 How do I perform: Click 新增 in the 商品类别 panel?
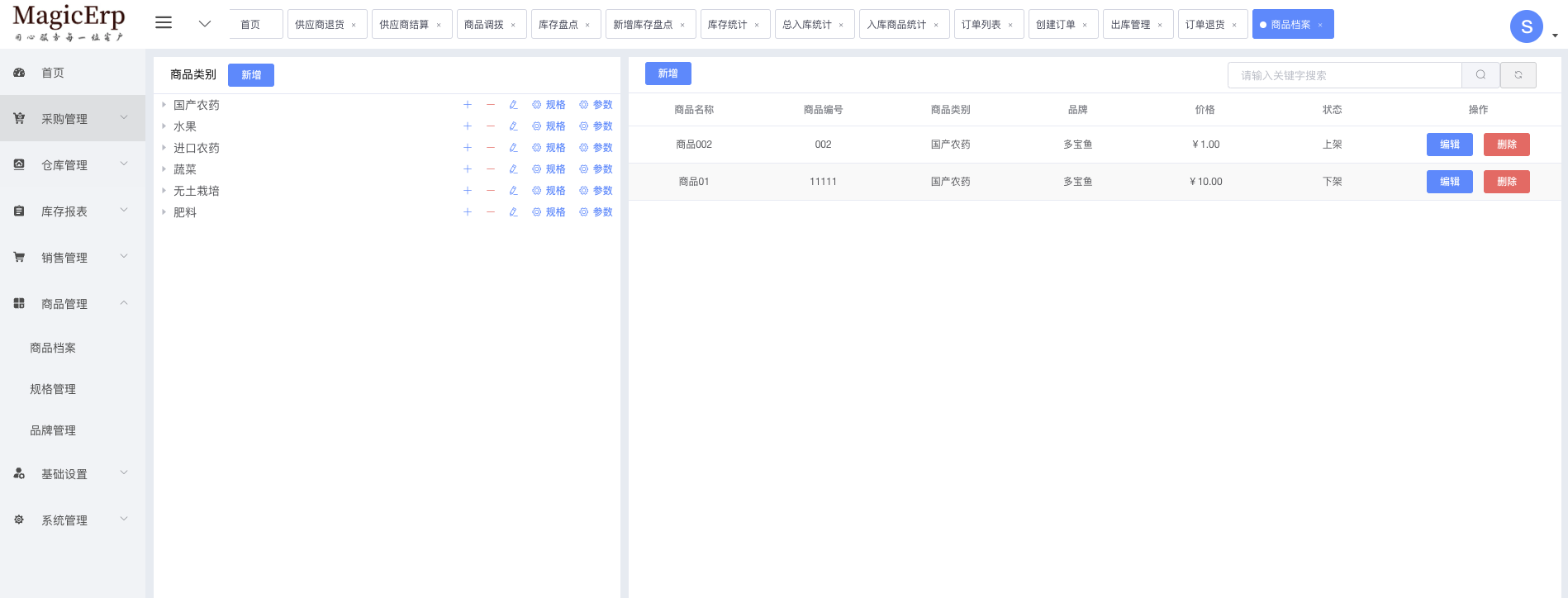[251, 75]
